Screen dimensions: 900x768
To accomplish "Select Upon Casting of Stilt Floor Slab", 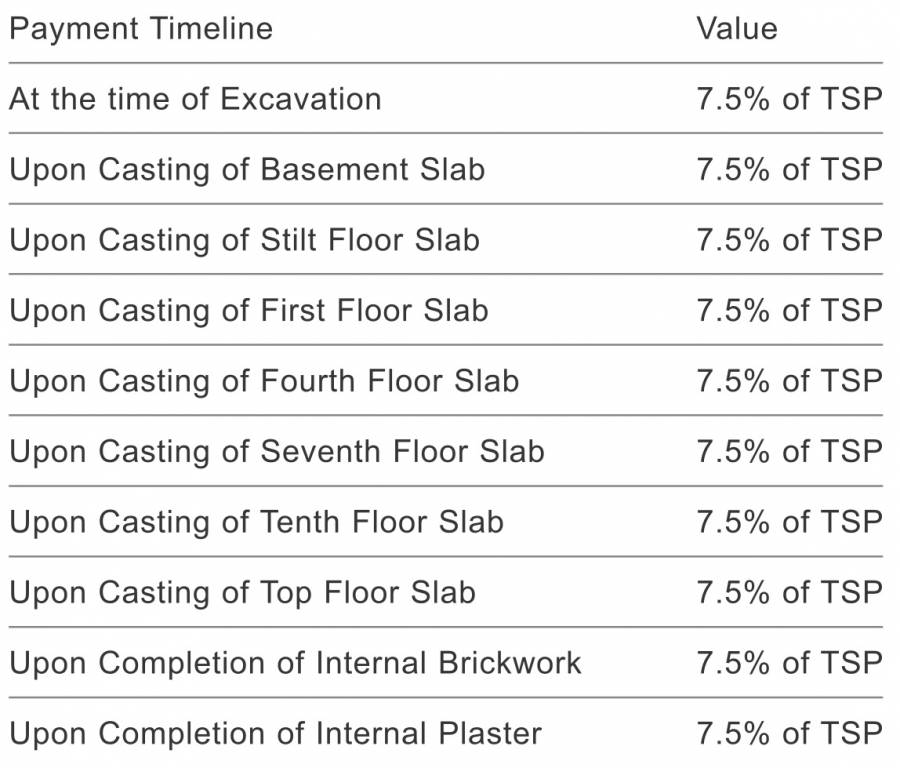I will 245,241.
